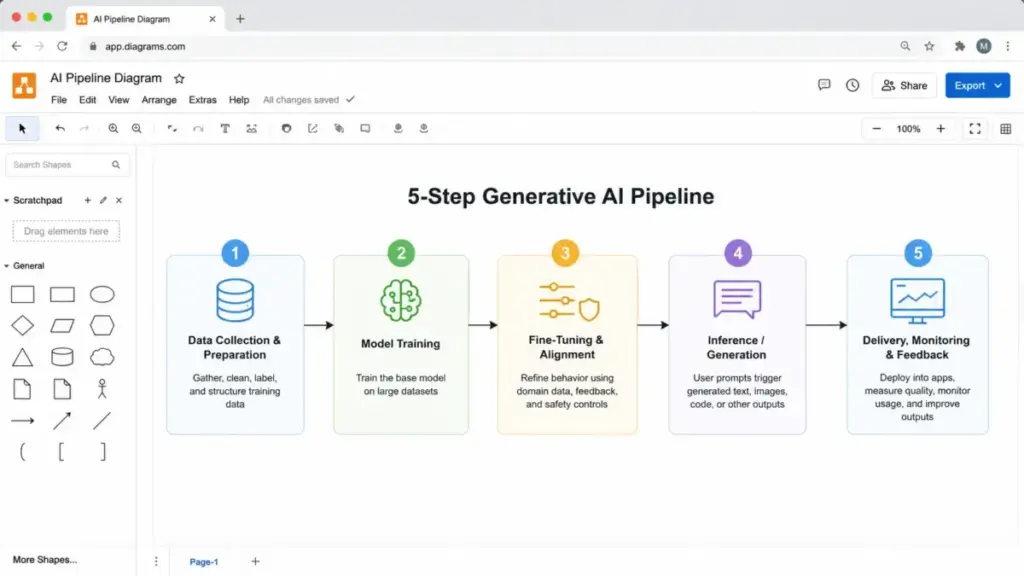The height and width of the screenshot is (576, 1024).
Task: Pick the right square bracket shape
Action: click(x=103, y=452)
